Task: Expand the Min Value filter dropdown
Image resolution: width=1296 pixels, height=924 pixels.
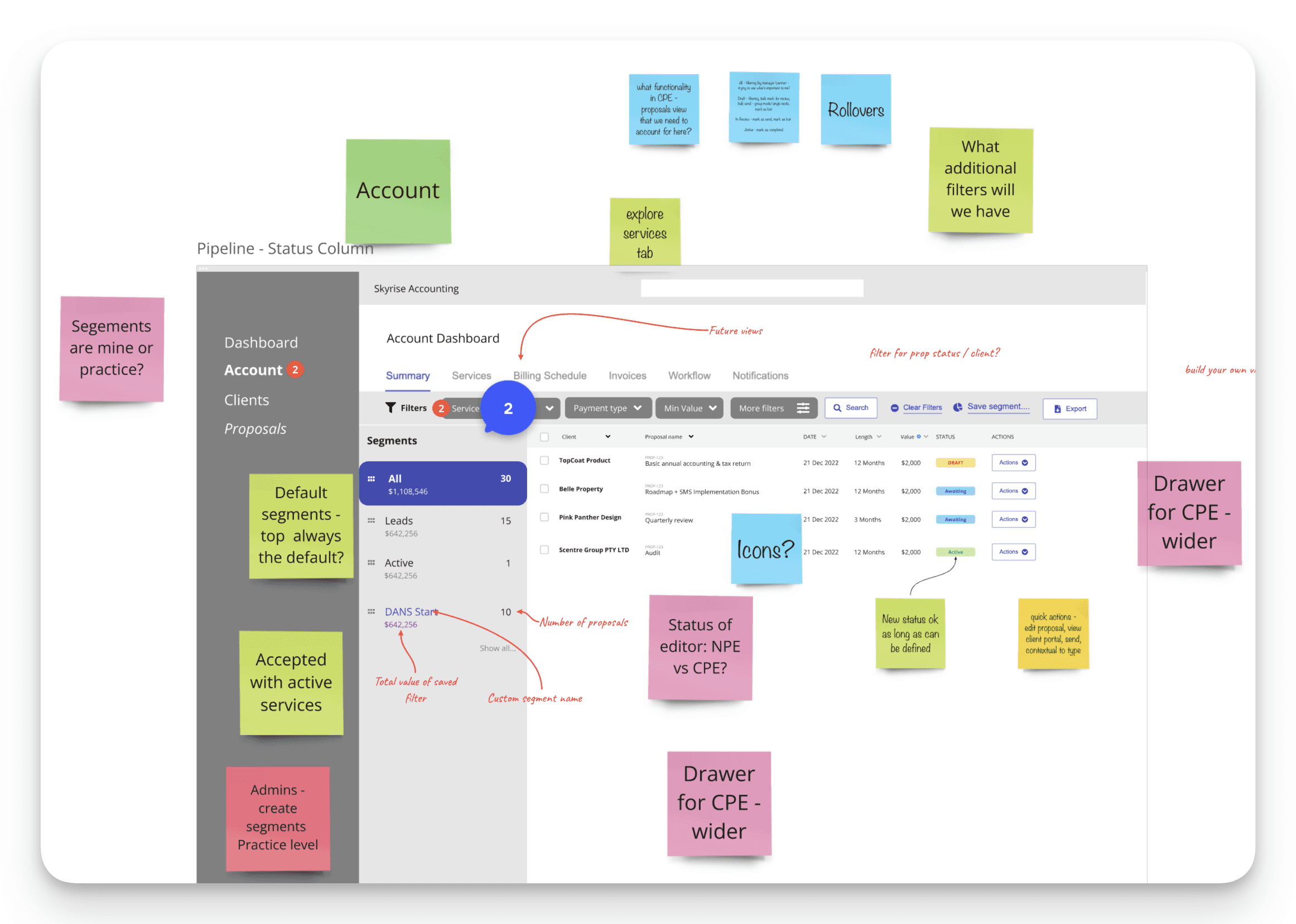Action: point(689,408)
